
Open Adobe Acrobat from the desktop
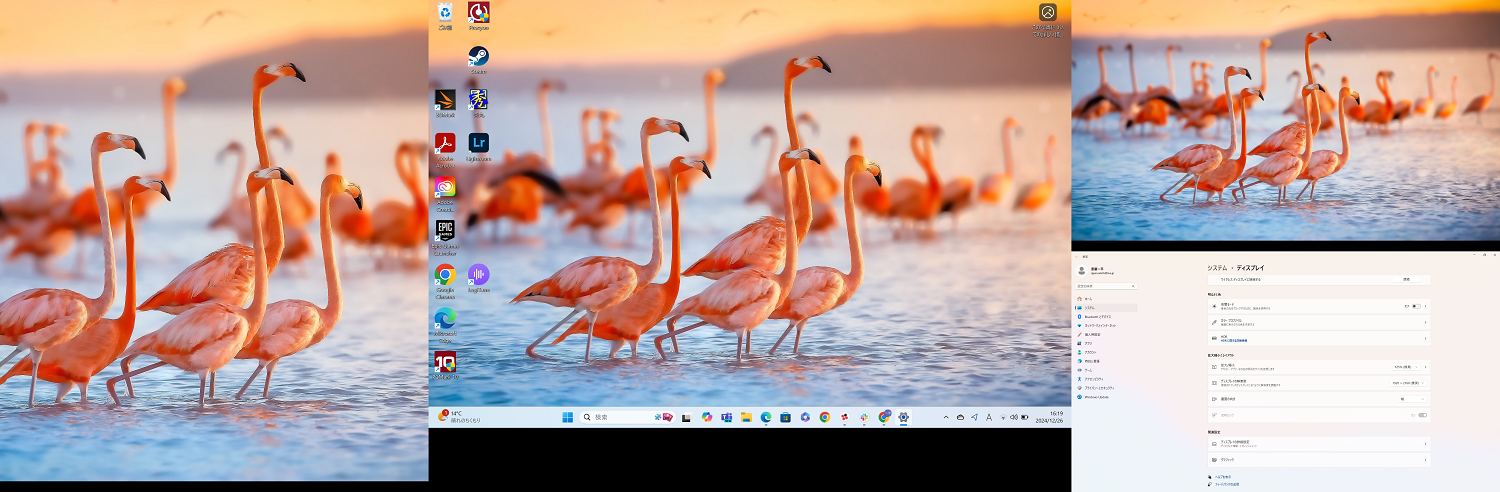coord(445,143)
